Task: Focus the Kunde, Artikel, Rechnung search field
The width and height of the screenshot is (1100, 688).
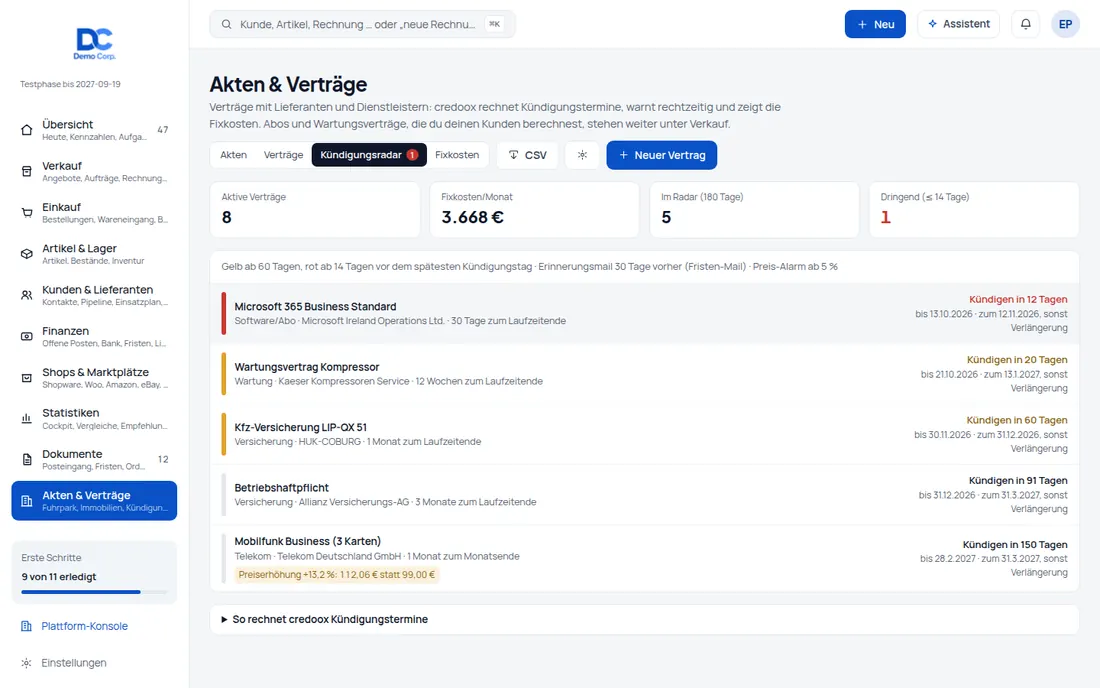Action: click(x=362, y=24)
